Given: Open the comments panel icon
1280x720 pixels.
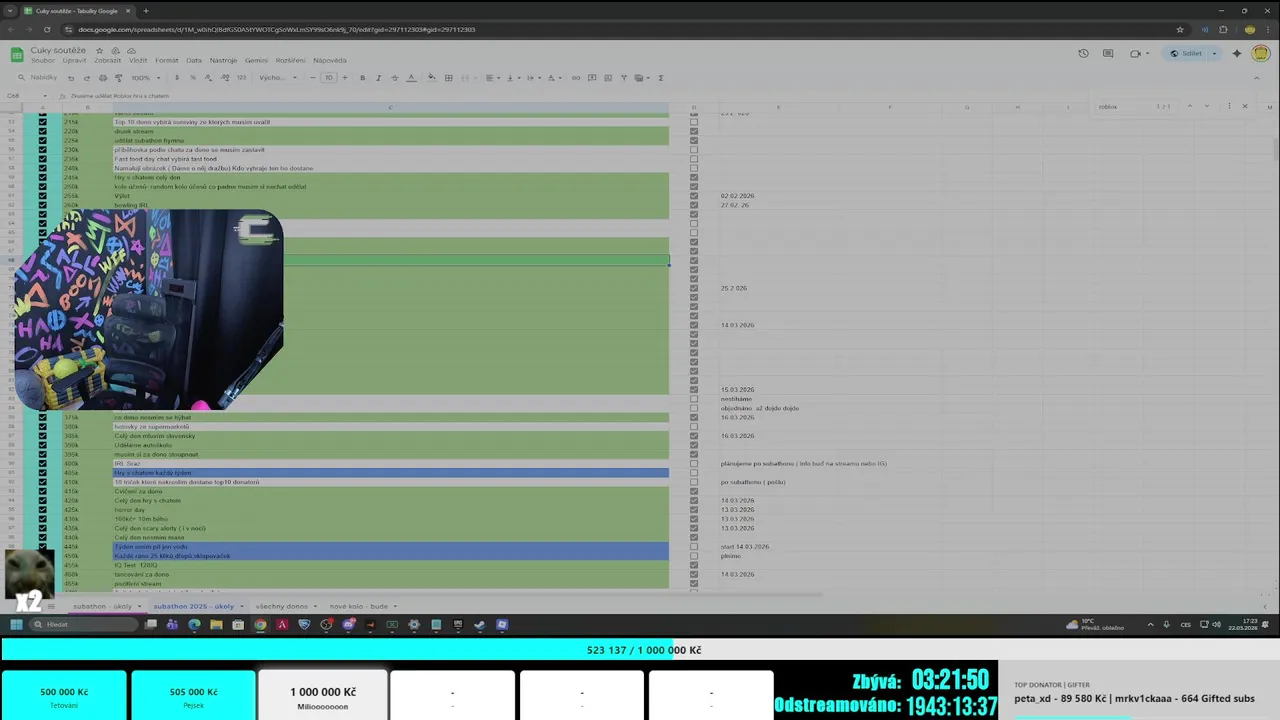Looking at the screenshot, I should click(x=1108, y=54).
